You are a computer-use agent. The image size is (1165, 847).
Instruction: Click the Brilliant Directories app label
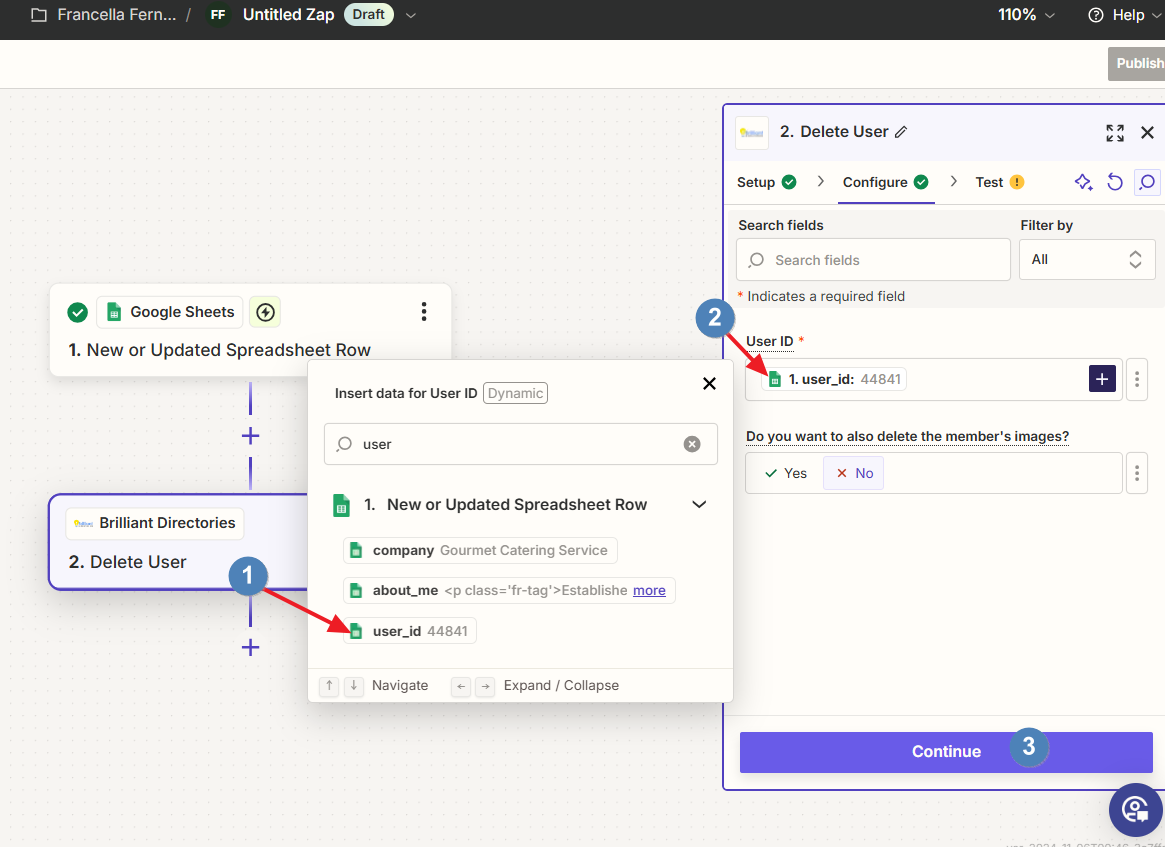[x=155, y=523]
